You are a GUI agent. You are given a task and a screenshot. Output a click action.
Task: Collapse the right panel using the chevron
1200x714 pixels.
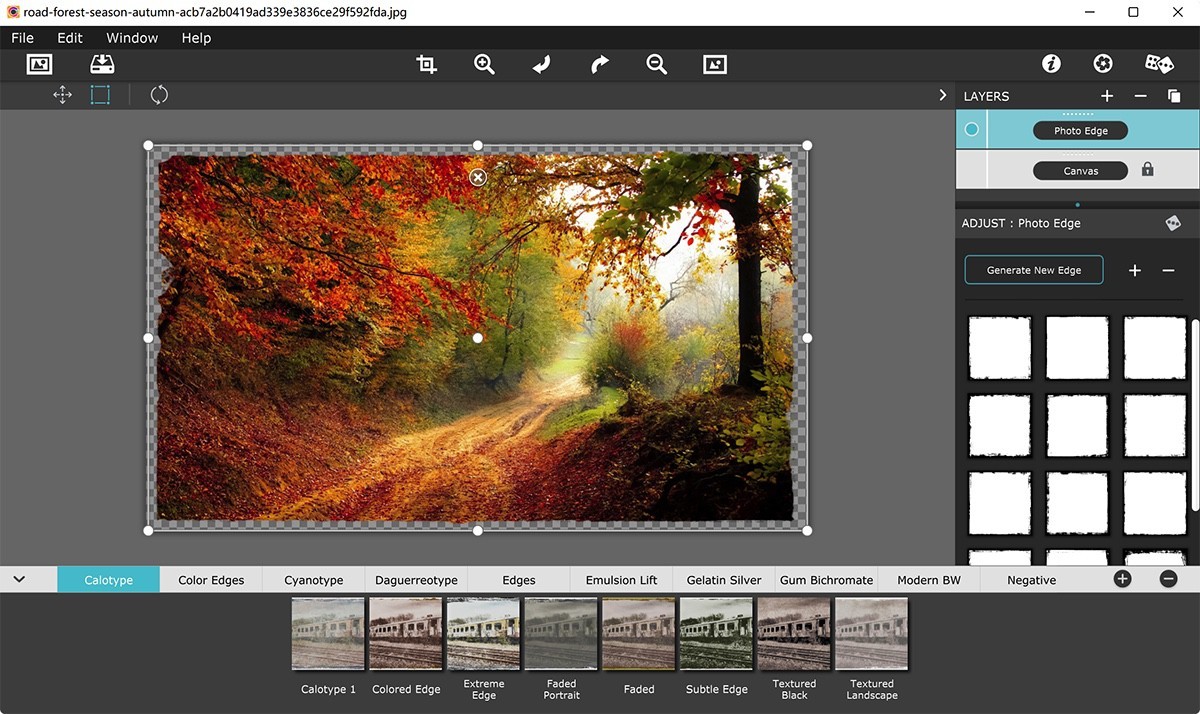click(x=941, y=95)
